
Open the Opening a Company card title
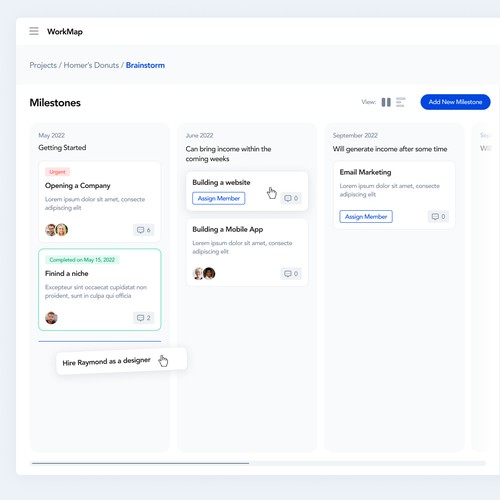(x=77, y=186)
